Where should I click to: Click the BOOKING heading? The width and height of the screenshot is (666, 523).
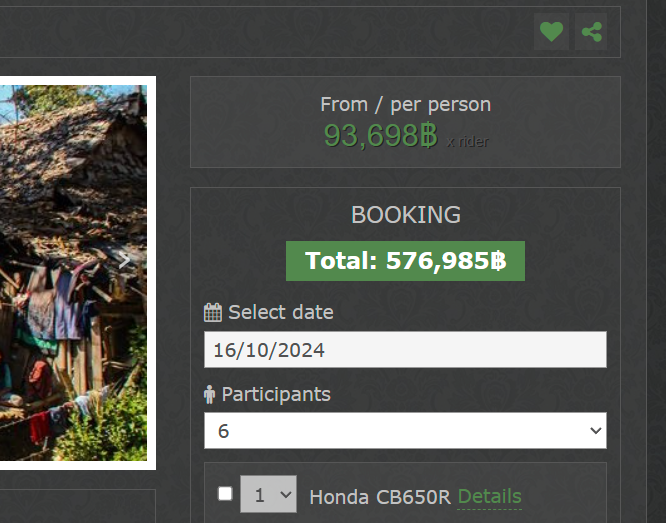[405, 214]
